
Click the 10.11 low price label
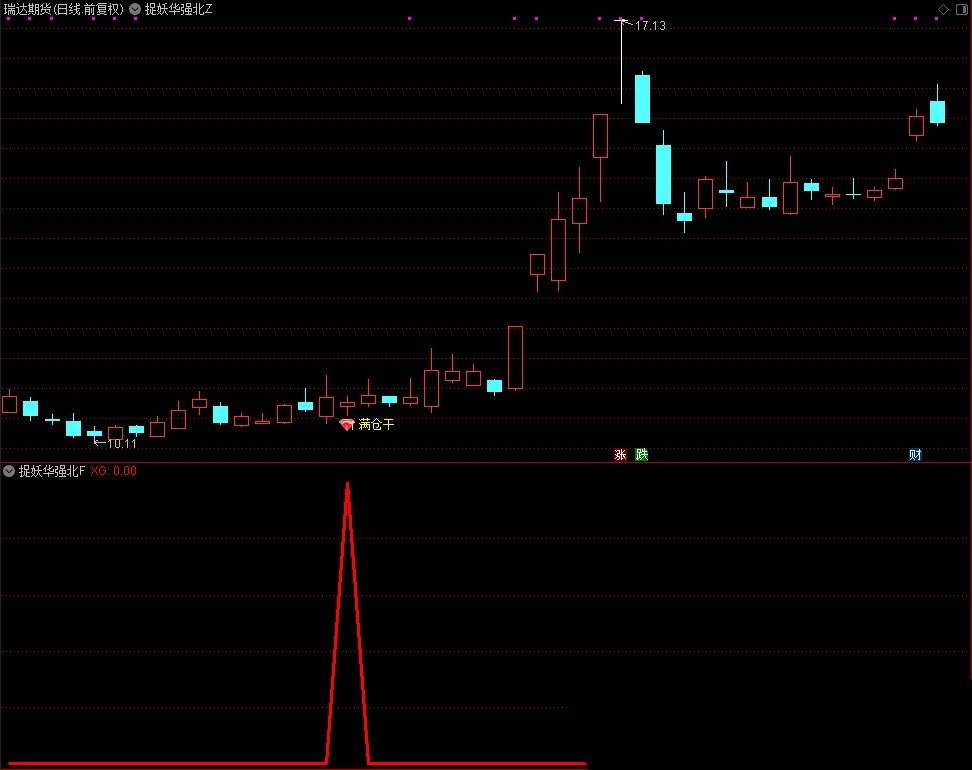(x=121, y=444)
